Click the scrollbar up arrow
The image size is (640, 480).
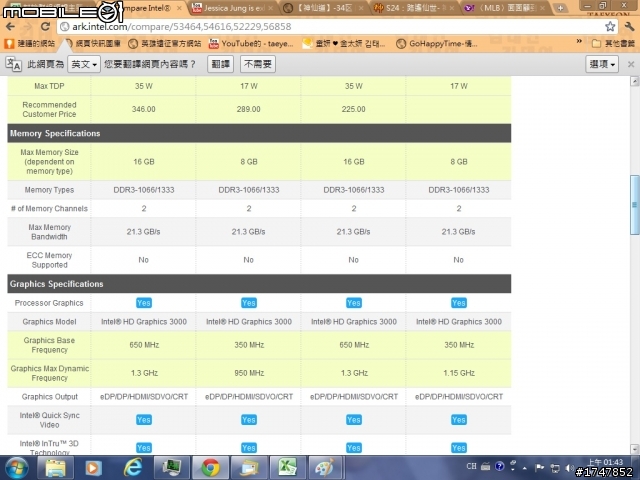point(634,81)
